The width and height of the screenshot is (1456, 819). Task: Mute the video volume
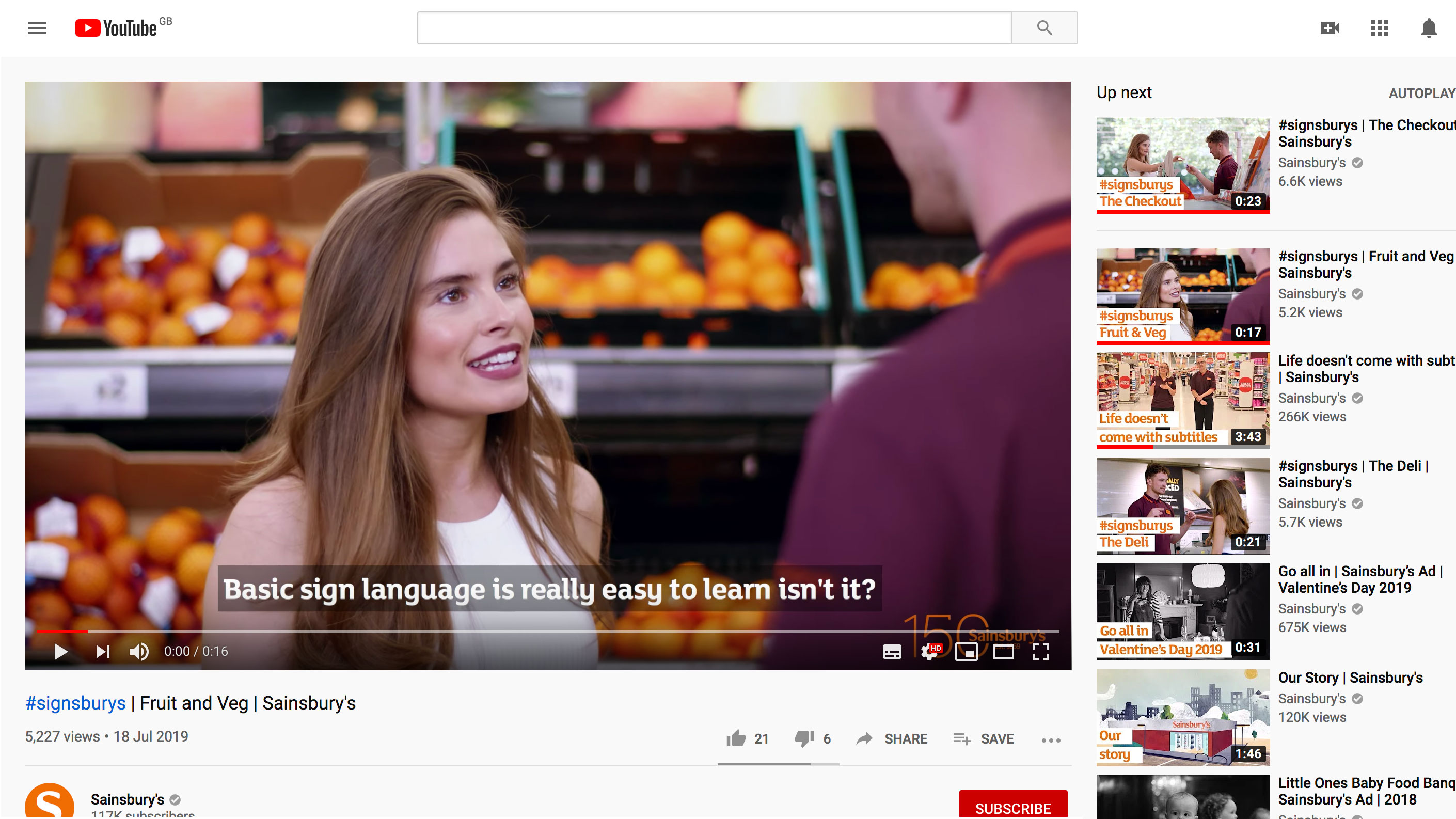(x=139, y=652)
